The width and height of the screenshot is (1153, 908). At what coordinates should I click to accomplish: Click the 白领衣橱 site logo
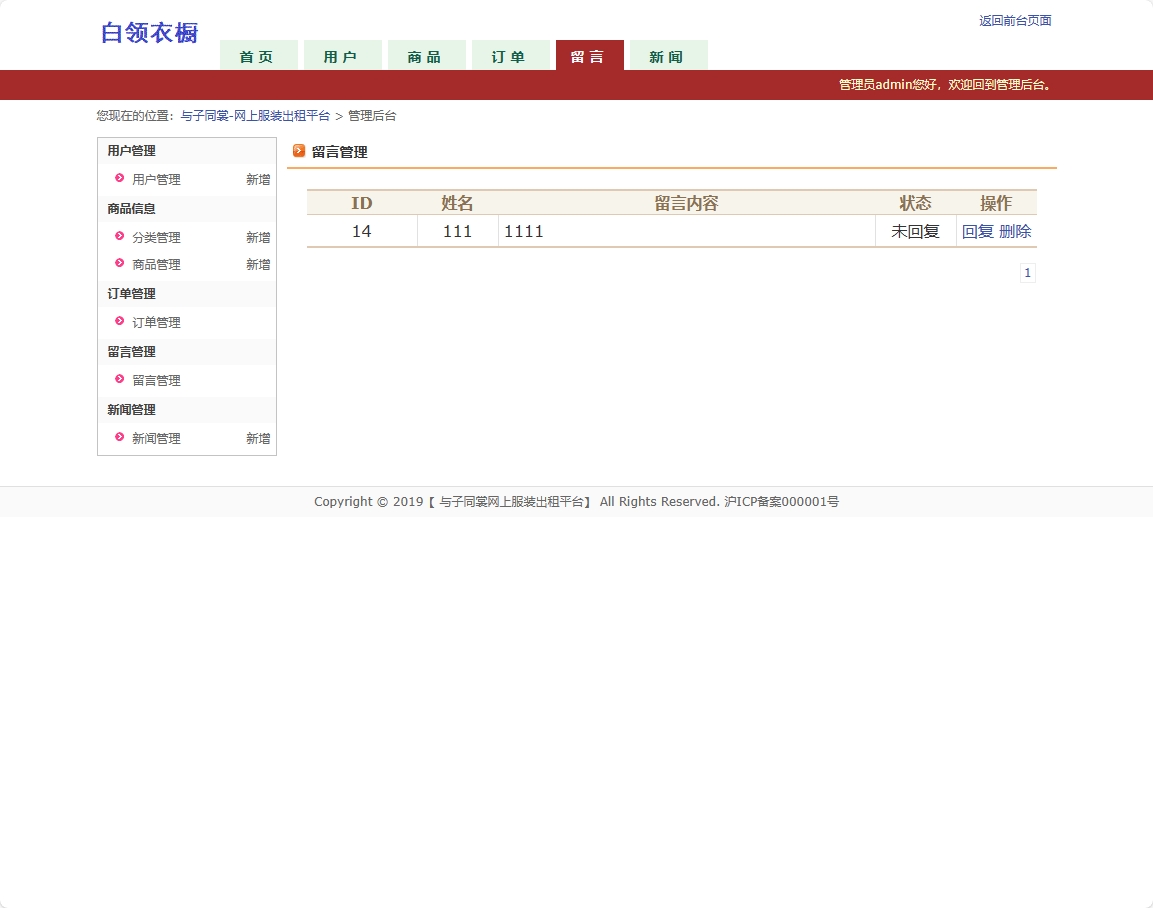coord(148,32)
